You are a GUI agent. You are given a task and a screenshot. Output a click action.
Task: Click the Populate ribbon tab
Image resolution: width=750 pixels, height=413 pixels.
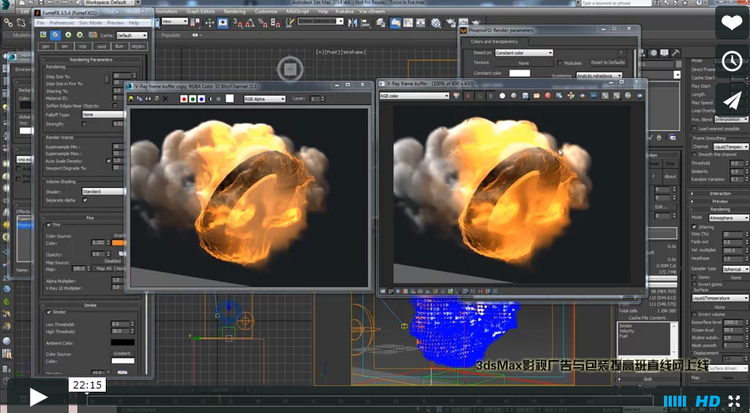click(171, 35)
